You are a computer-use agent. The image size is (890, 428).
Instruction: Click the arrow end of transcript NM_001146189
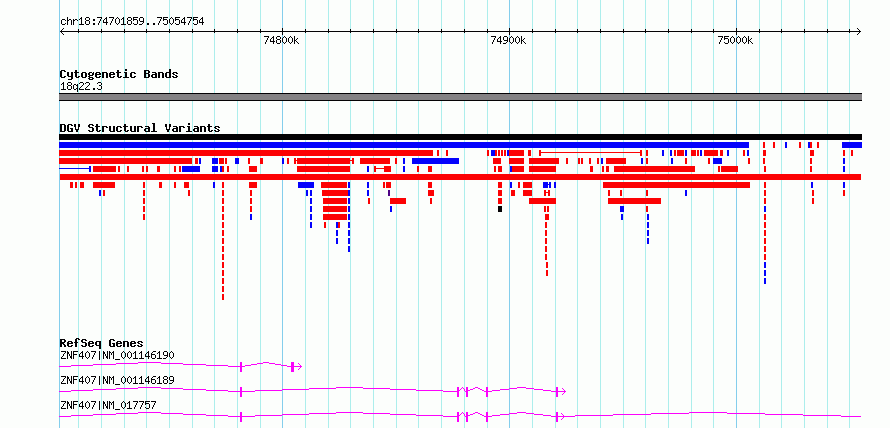[562, 392]
